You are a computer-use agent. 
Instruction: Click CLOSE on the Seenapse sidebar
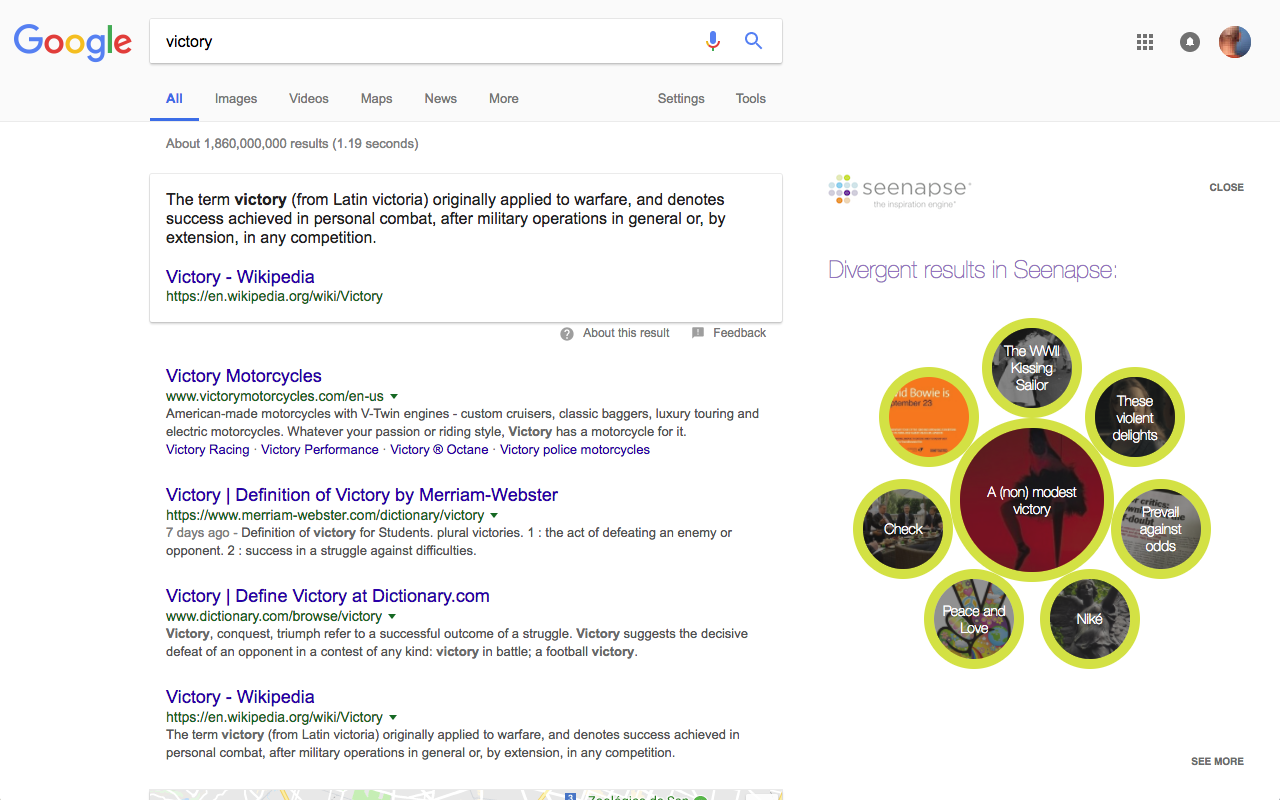pos(1226,187)
